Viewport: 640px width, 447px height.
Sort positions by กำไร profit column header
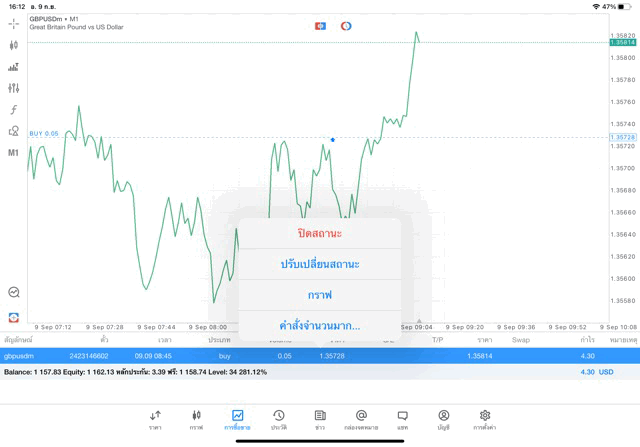pyautogui.click(x=587, y=340)
